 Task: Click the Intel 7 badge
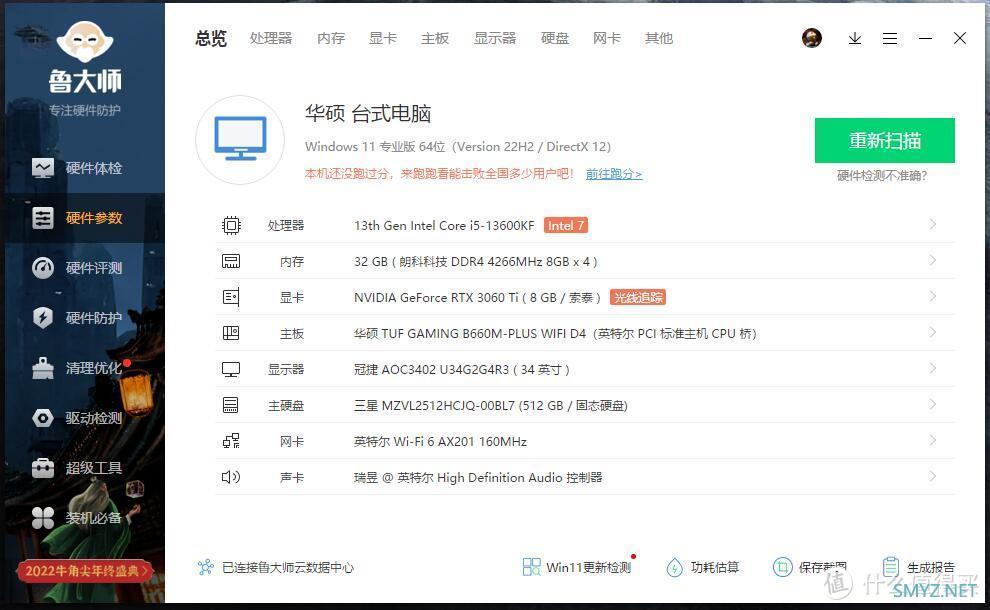pos(566,225)
